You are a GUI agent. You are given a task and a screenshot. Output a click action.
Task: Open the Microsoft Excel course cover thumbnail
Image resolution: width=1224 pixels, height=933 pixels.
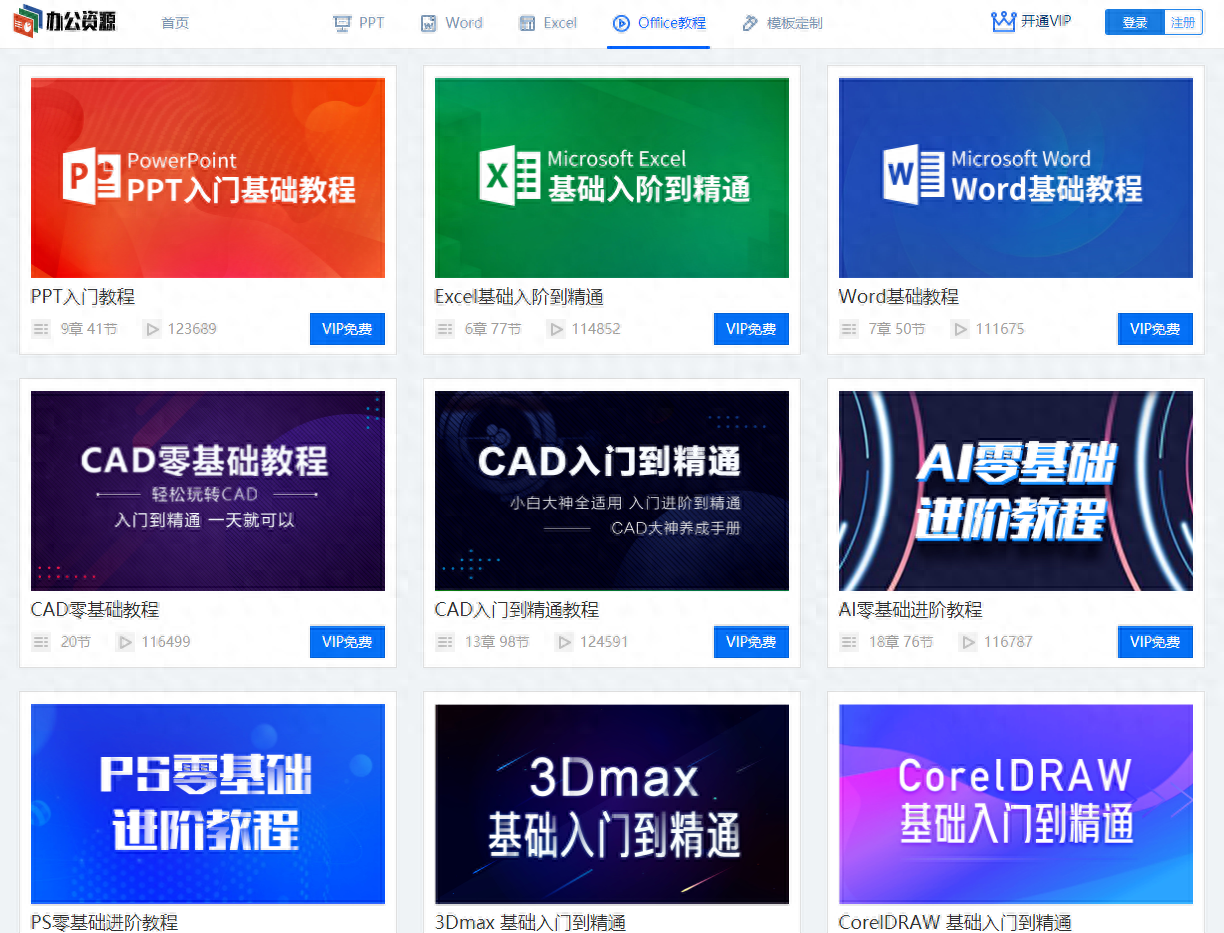click(612, 178)
